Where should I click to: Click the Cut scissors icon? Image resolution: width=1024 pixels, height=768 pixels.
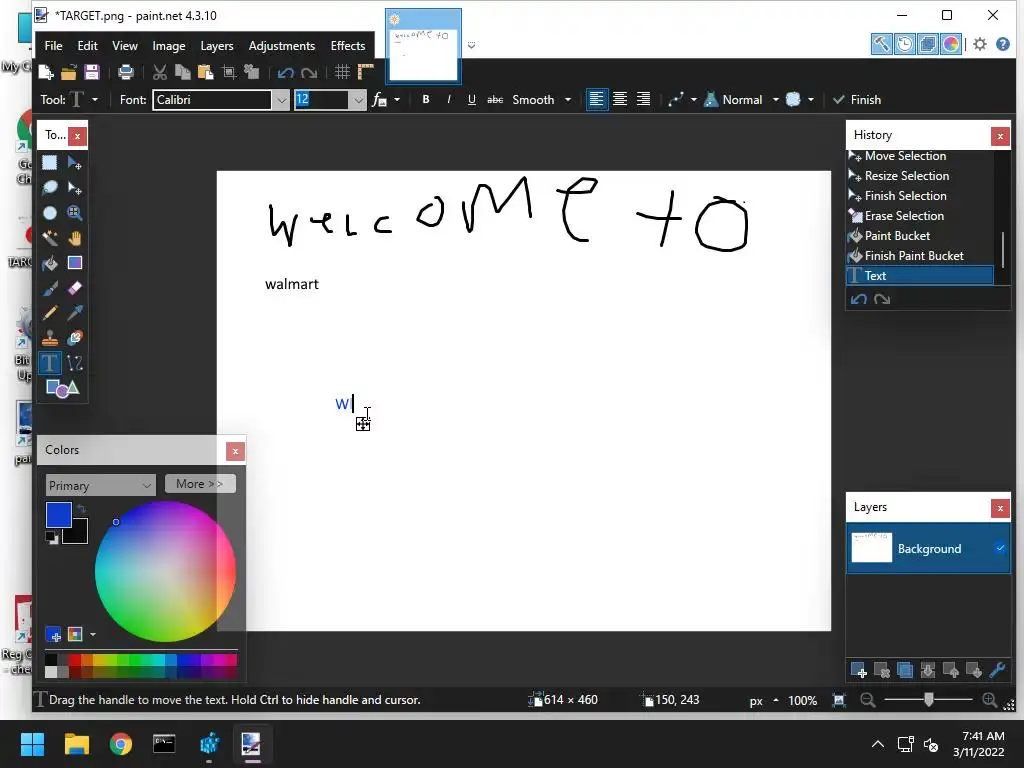tap(159, 72)
